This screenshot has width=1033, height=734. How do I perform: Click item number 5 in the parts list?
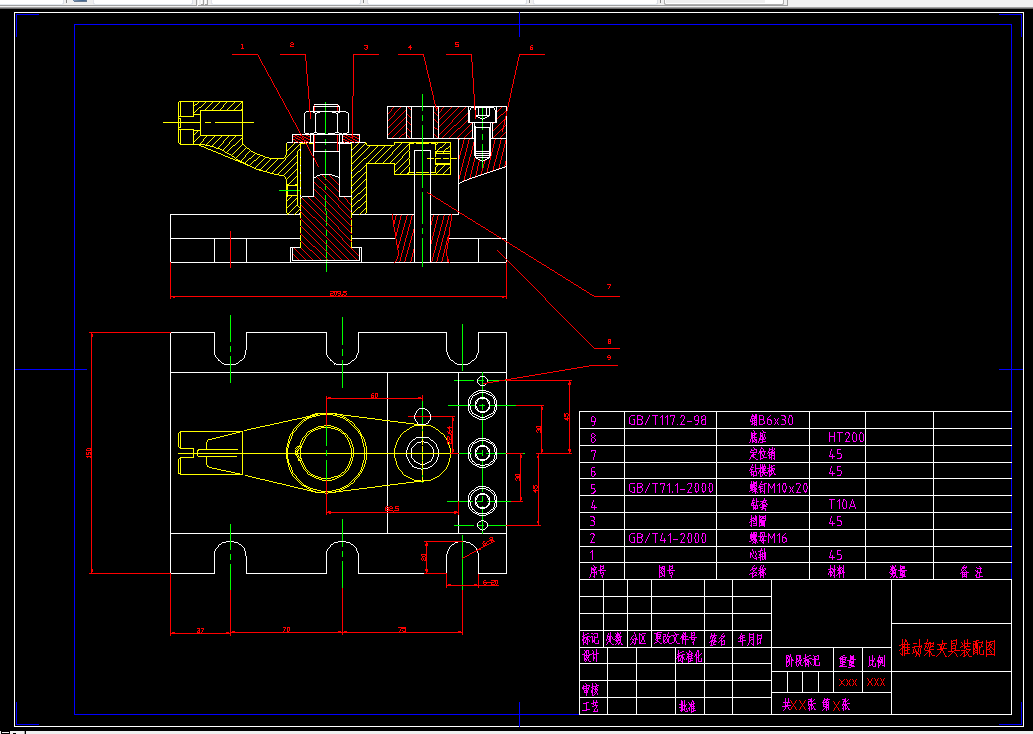[593, 488]
